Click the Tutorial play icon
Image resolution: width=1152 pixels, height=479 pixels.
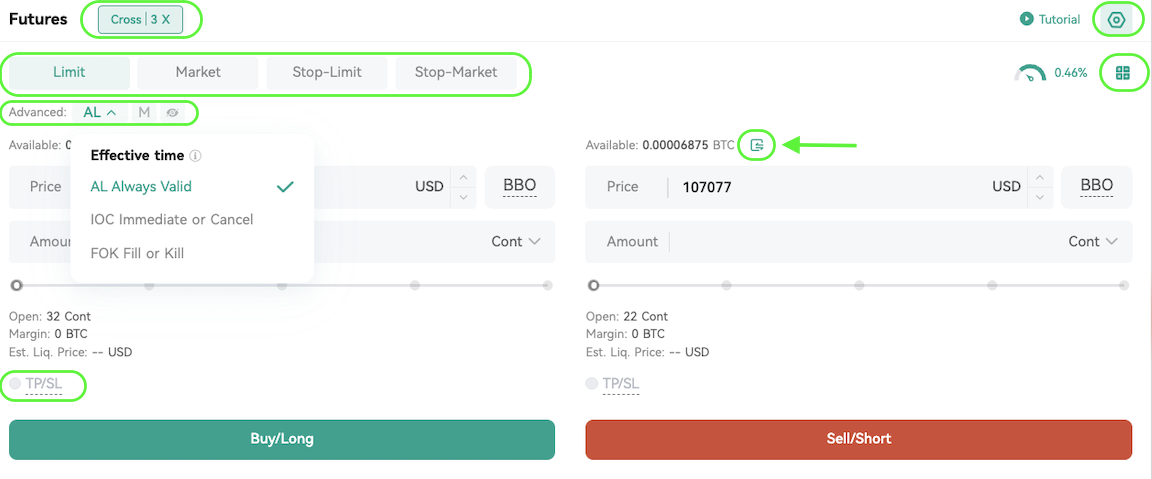click(1026, 20)
